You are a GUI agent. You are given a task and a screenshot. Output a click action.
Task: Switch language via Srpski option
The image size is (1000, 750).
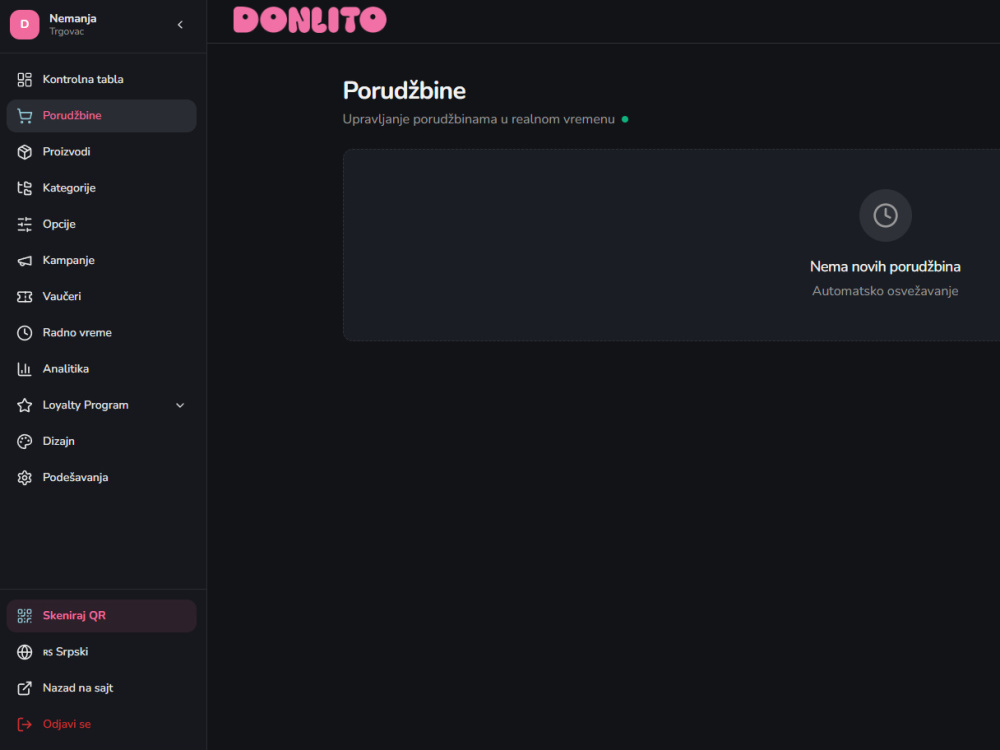[101, 652]
